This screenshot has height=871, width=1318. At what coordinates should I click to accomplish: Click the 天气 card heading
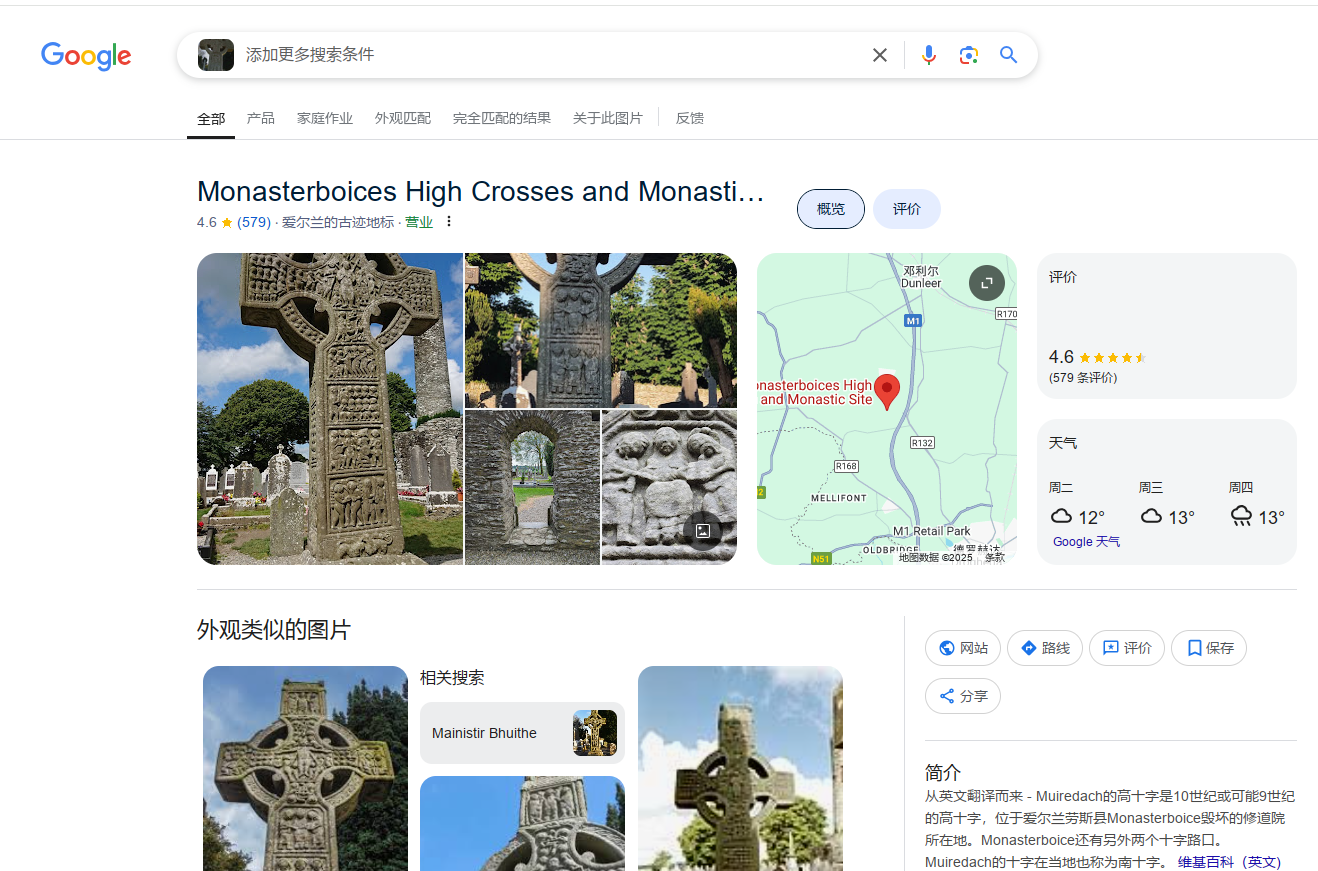1063,443
